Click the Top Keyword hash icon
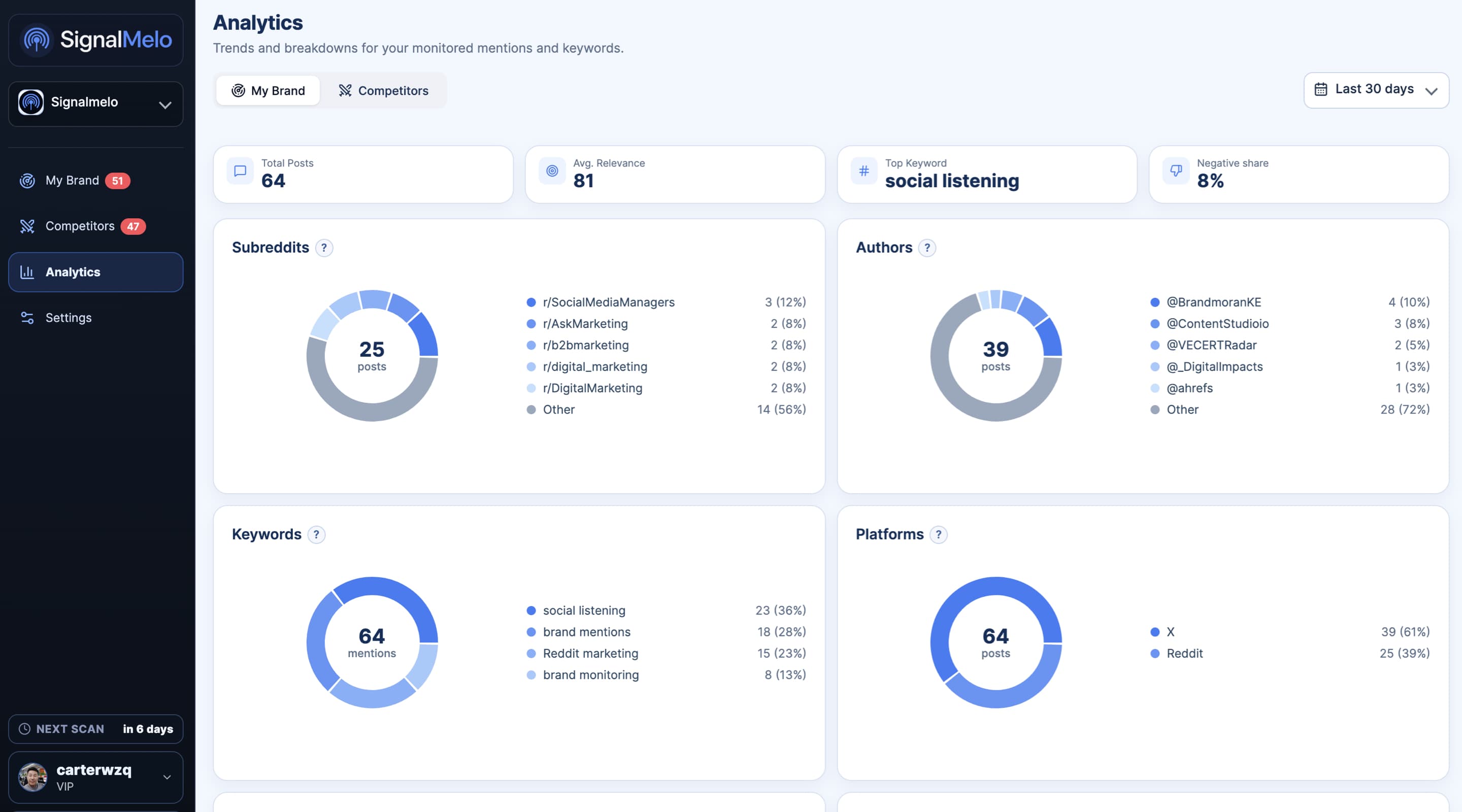 (x=864, y=171)
